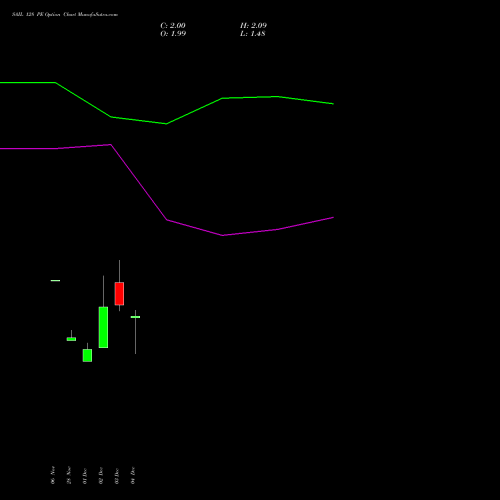Click the chart title text at top left

tap(65, 15)
